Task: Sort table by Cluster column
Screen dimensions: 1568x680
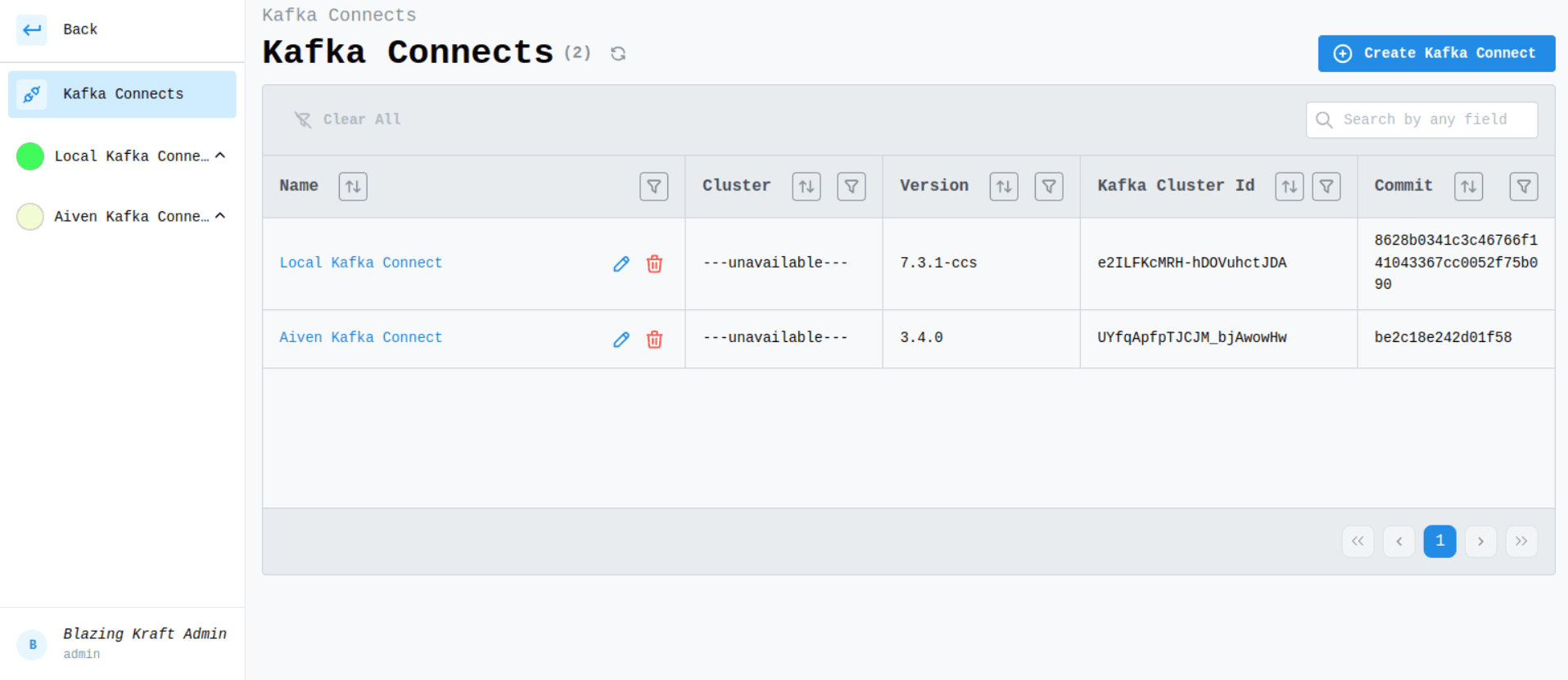Action: 807,187
